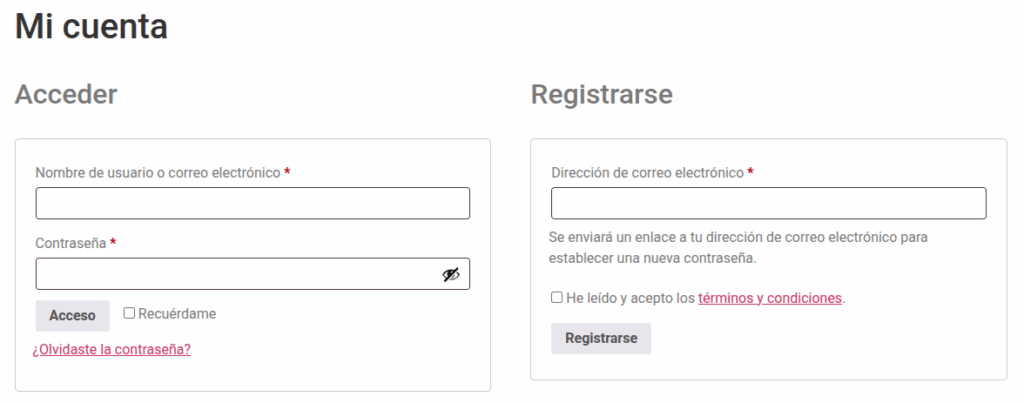This screenshot has height=403, width=1024.
Task: Click the 'Contraseña' field label
Action: pyautogui.click(x=70, y=243)
